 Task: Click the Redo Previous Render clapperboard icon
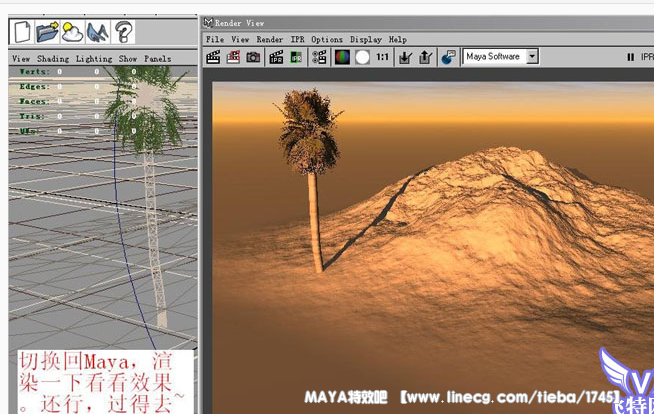coord(213,57)
